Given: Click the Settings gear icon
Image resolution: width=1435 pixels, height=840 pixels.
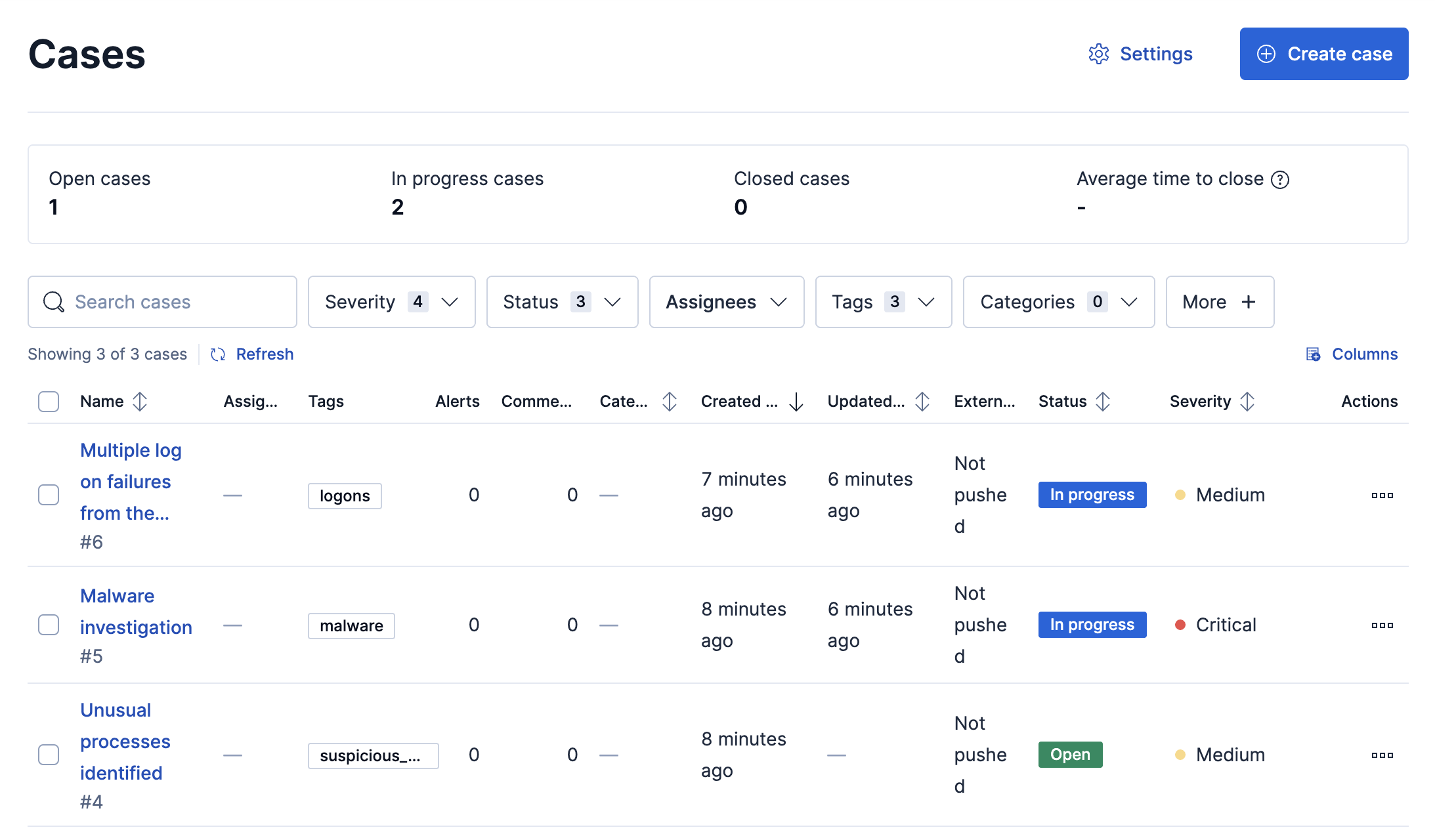Looking at the screenshot, I should (1098, 54).
